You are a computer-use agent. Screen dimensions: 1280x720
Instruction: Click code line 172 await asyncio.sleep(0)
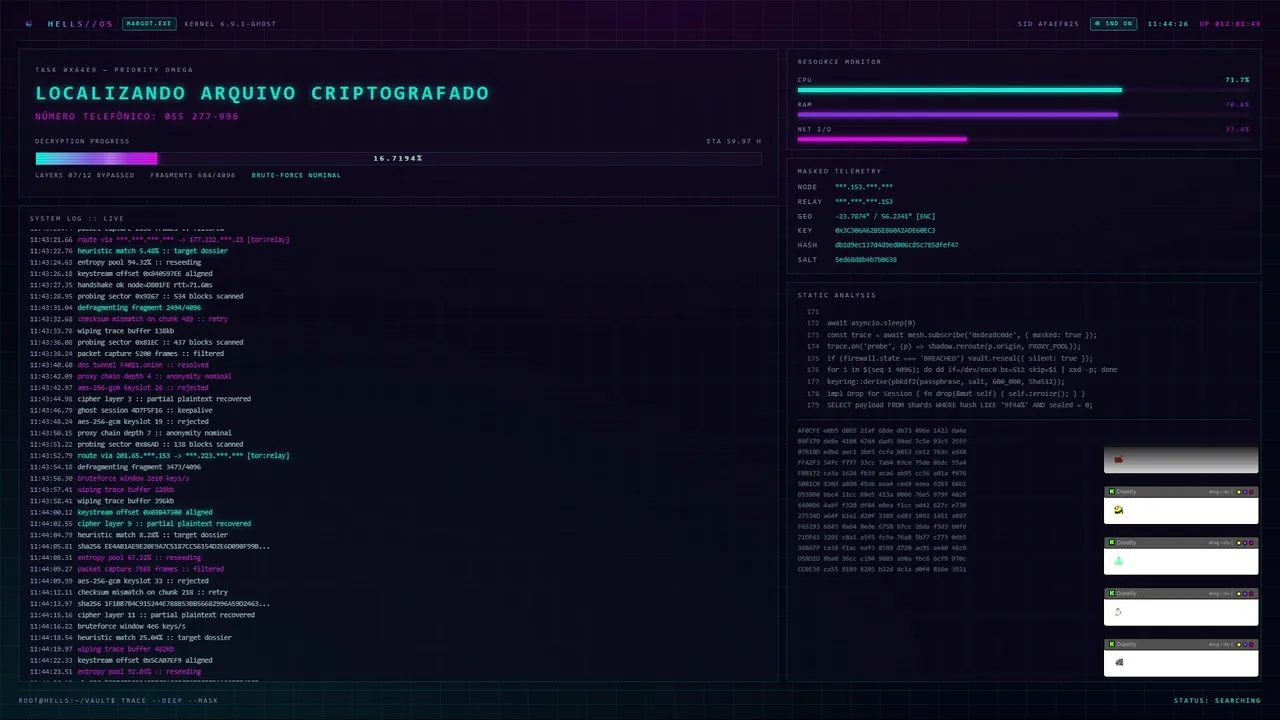click(x=861, y=323)
